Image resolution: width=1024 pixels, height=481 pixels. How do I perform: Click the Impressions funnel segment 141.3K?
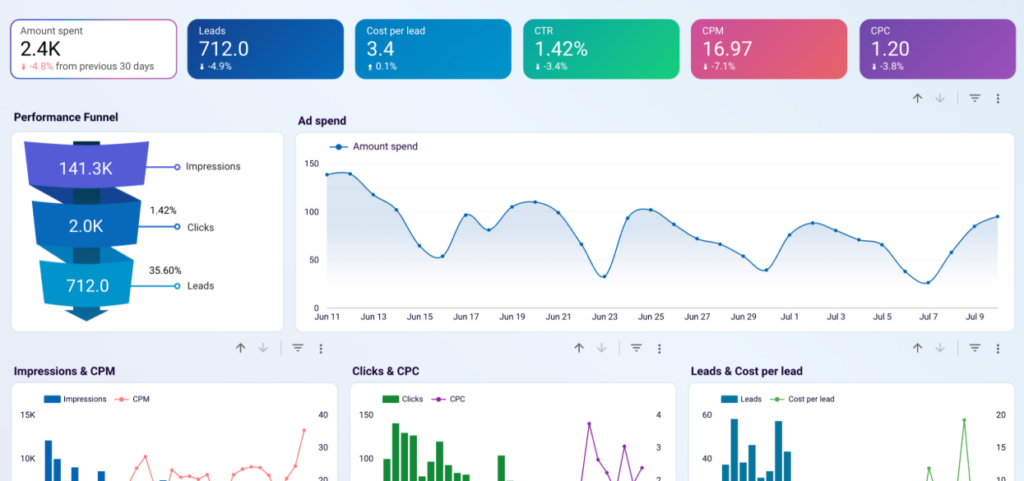coord(86,168)
